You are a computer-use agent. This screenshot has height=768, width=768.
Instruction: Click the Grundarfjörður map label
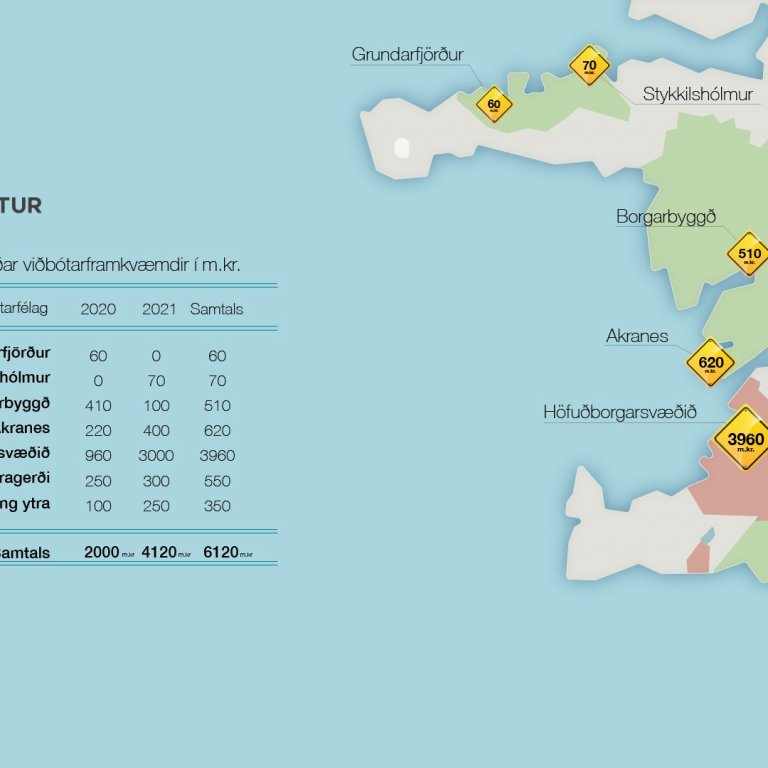point(407,55)
